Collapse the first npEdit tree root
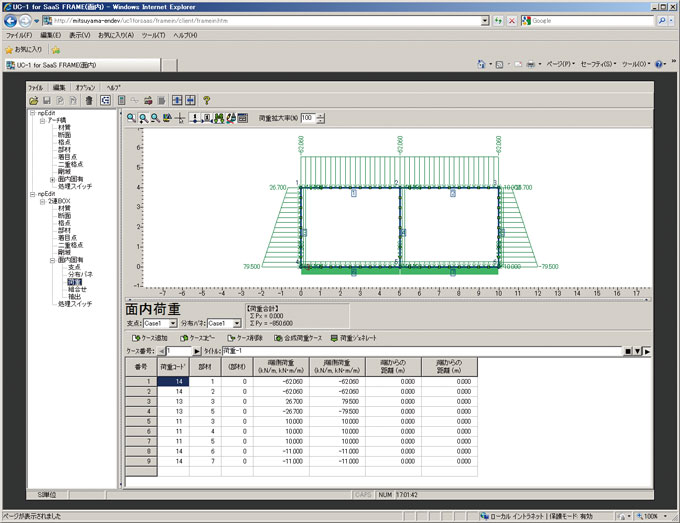 [x=32, y=113]
